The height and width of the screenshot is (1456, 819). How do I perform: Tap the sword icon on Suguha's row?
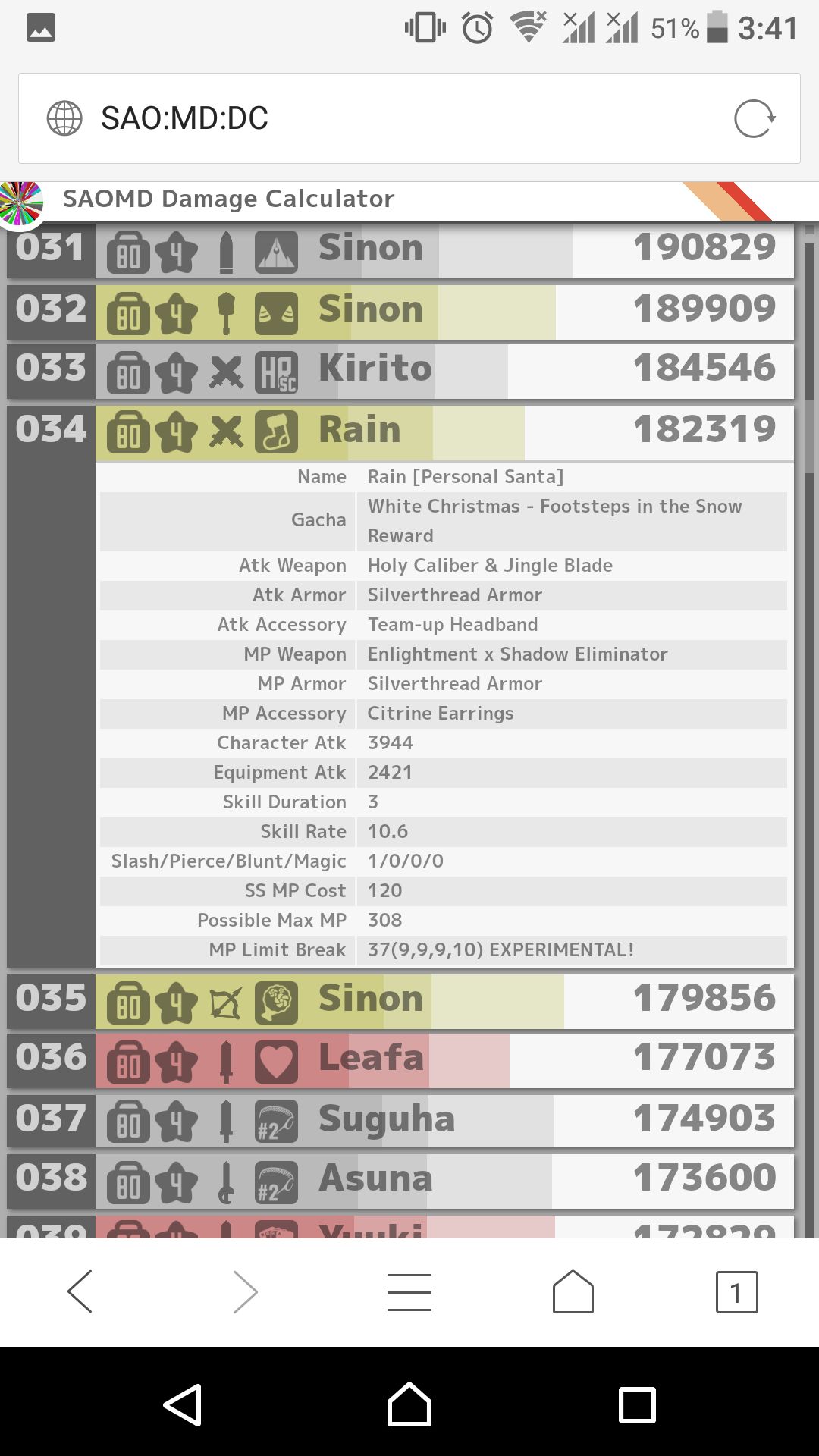pyautogui.click(x=226, y=1122)
